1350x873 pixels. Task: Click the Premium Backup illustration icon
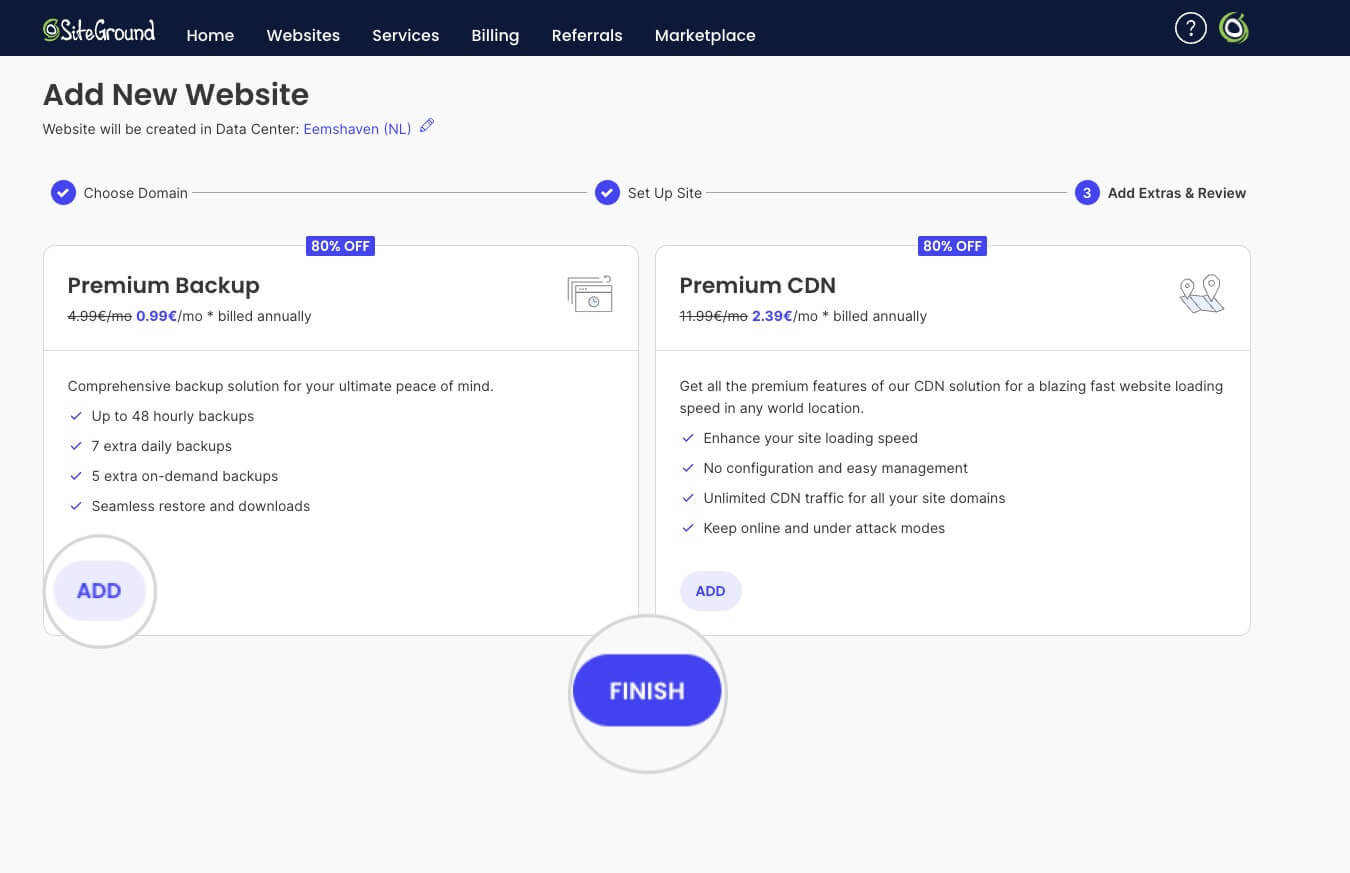click(x=590, y=293)
